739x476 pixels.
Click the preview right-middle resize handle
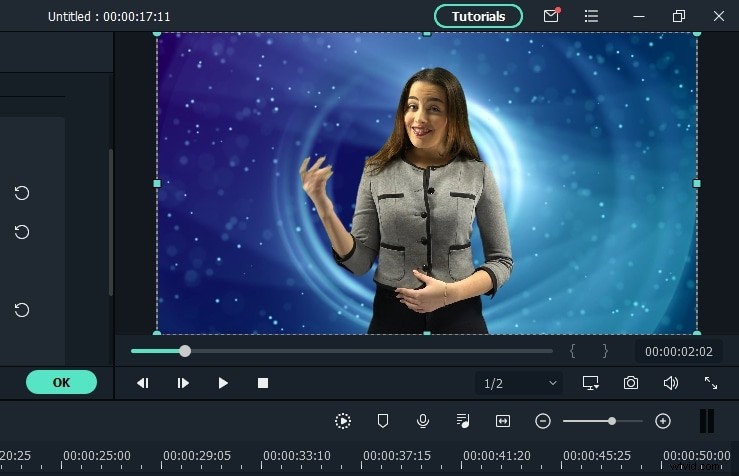[697, 183]
